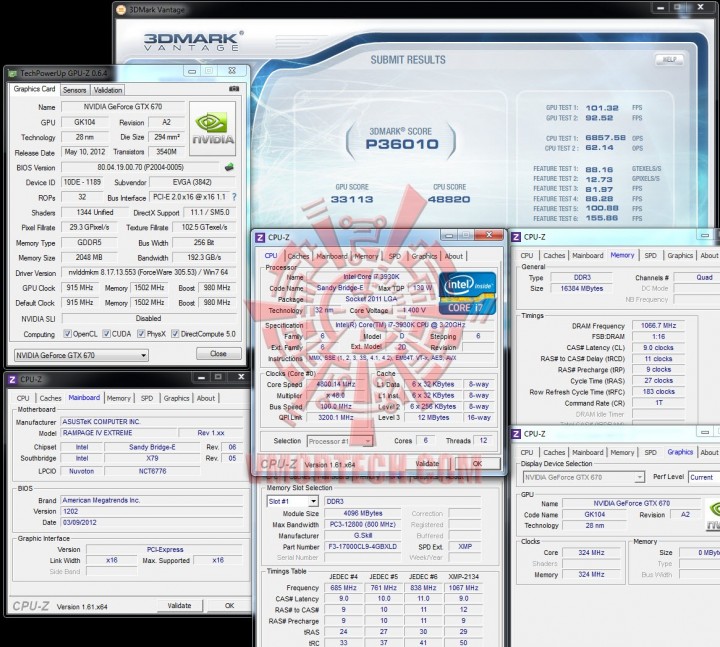Screen dimensions: 720x647
Task: Open the Display Device Selection dropdown
Action: (583, 478)
